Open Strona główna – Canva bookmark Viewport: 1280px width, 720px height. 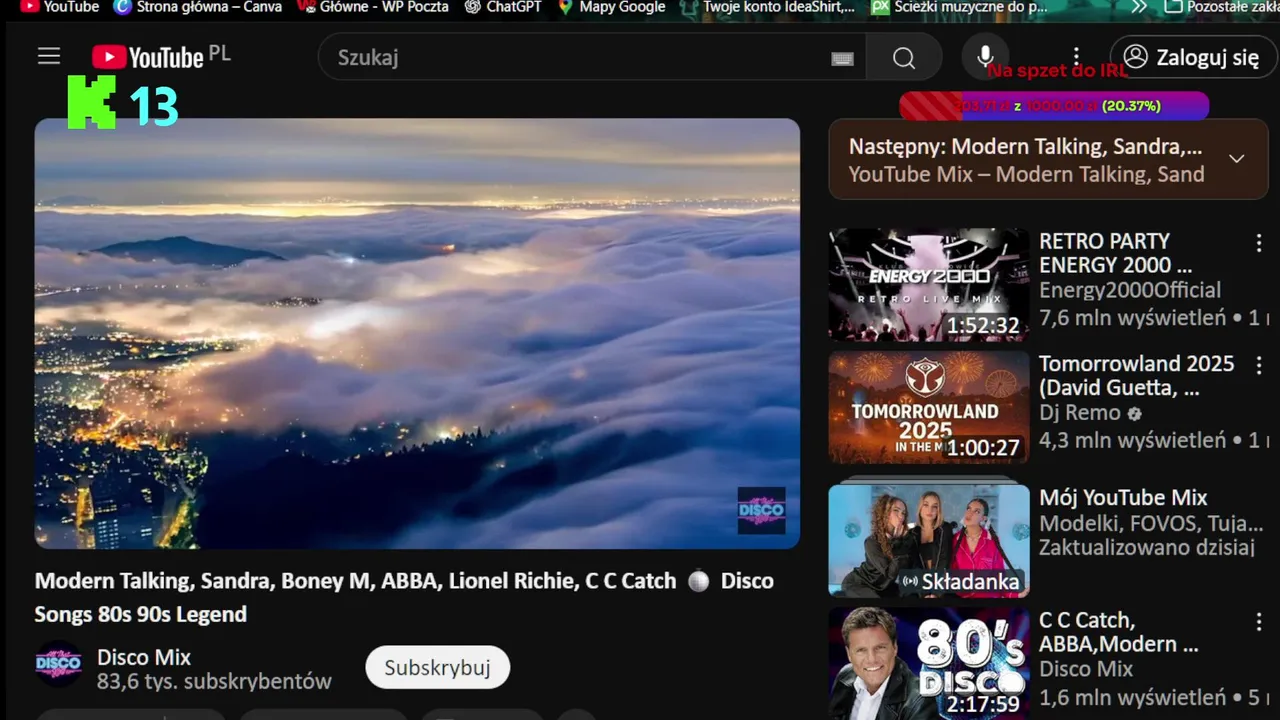(198, 7)
